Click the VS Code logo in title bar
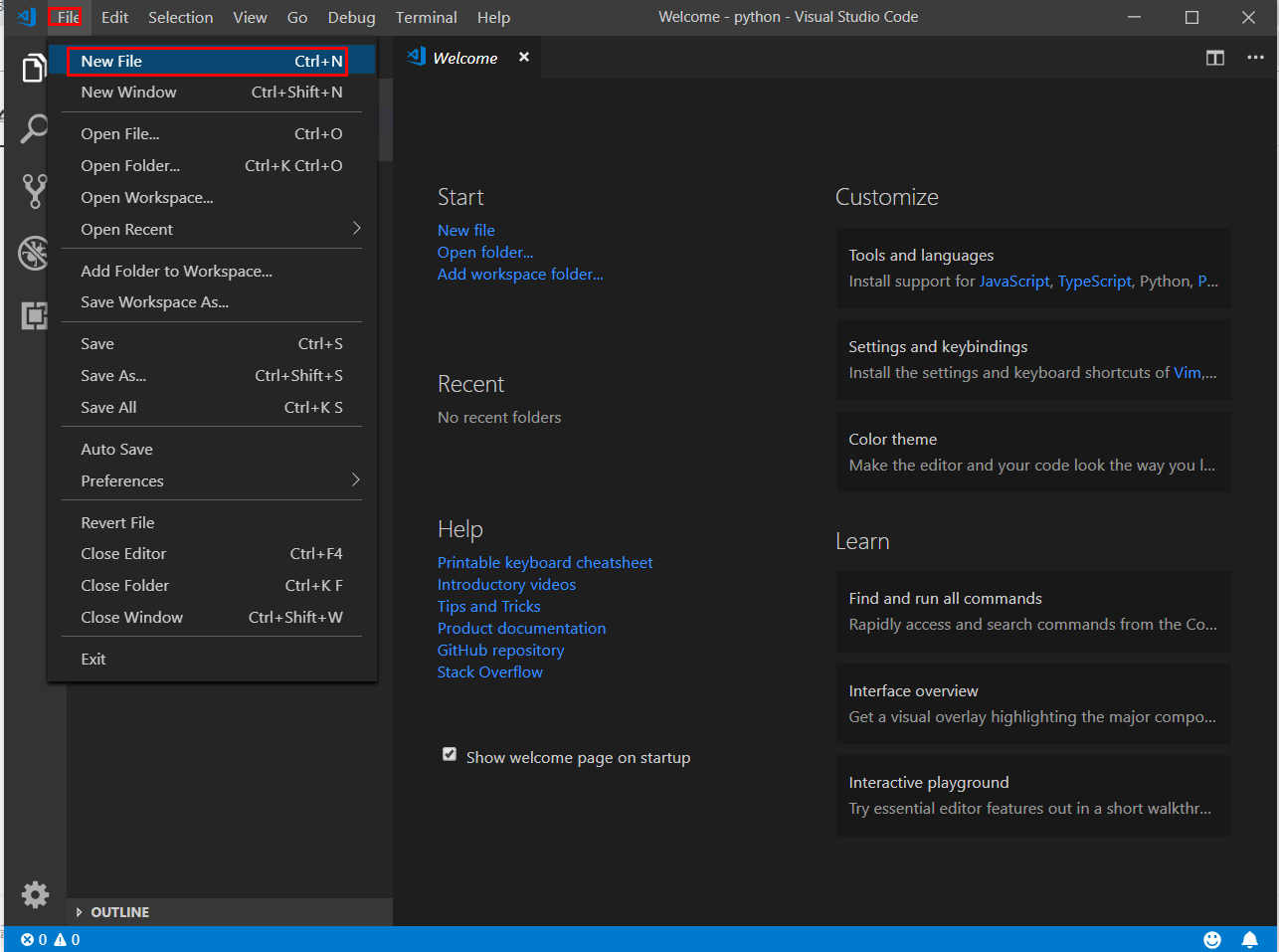Image resolution: width=1279 pixels, height=952 pixels. tap(27, 17)
